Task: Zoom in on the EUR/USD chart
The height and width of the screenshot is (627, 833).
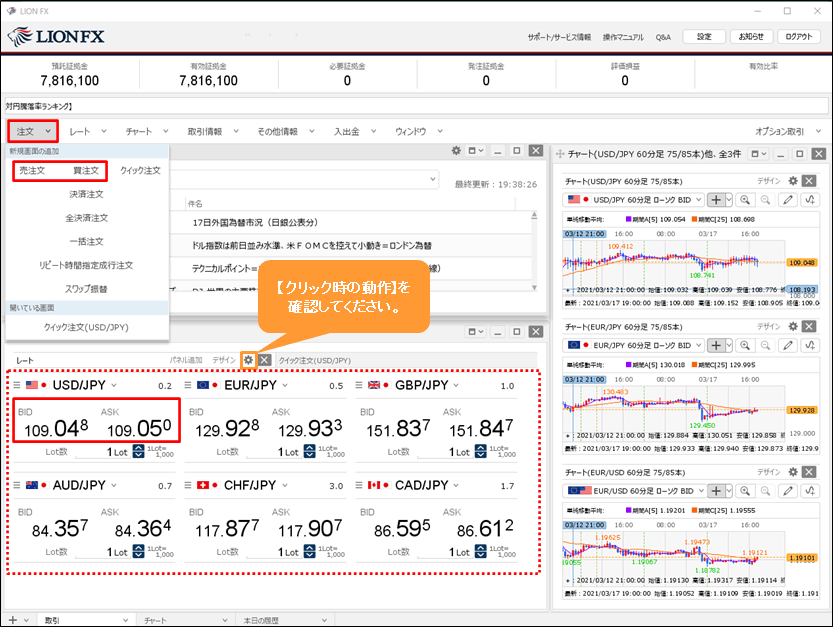Action: click(745, 491)
